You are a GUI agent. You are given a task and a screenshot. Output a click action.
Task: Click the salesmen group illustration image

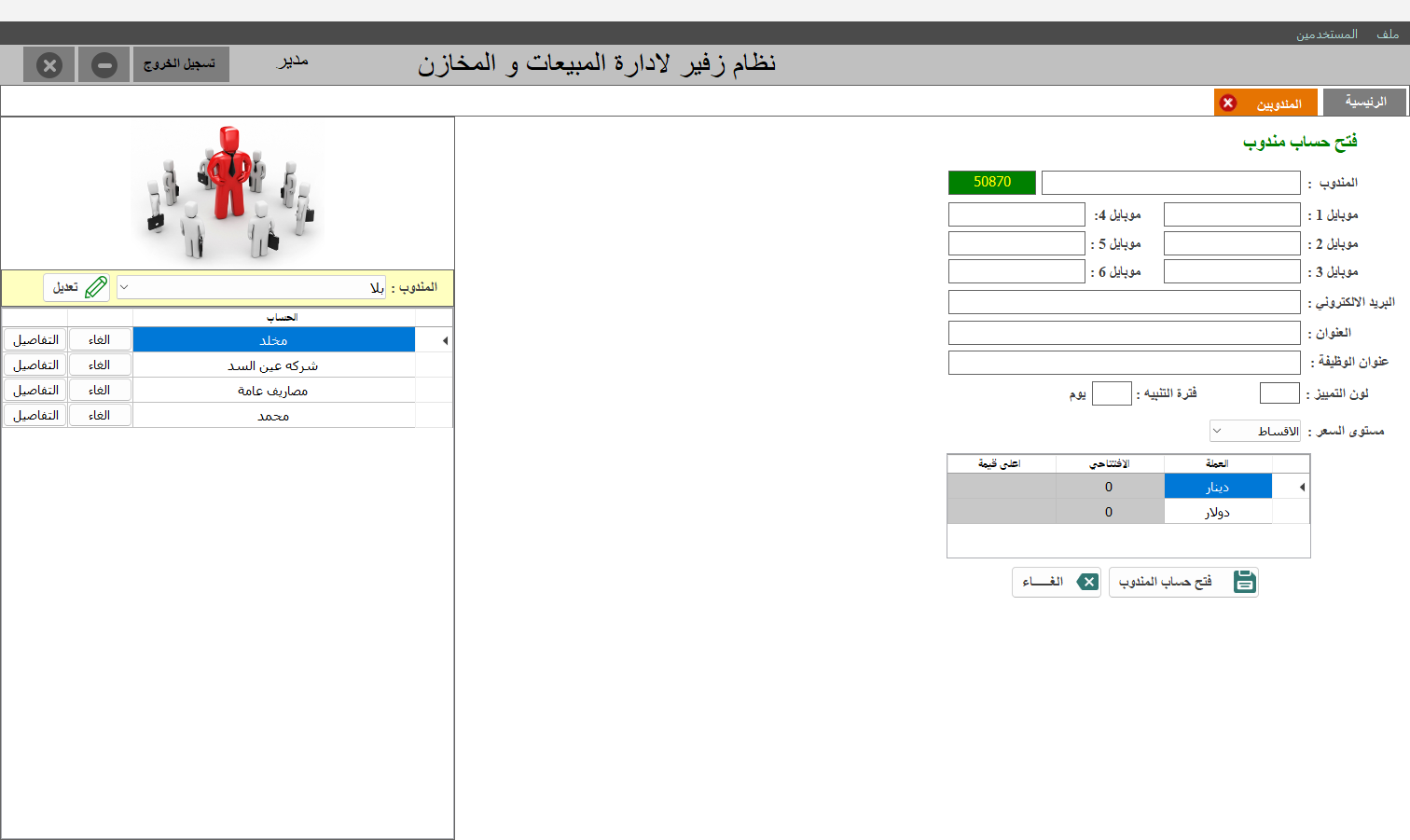228,193
